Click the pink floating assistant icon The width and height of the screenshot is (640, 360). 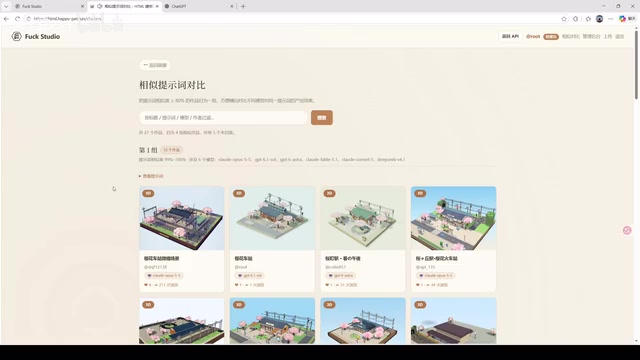627,230
